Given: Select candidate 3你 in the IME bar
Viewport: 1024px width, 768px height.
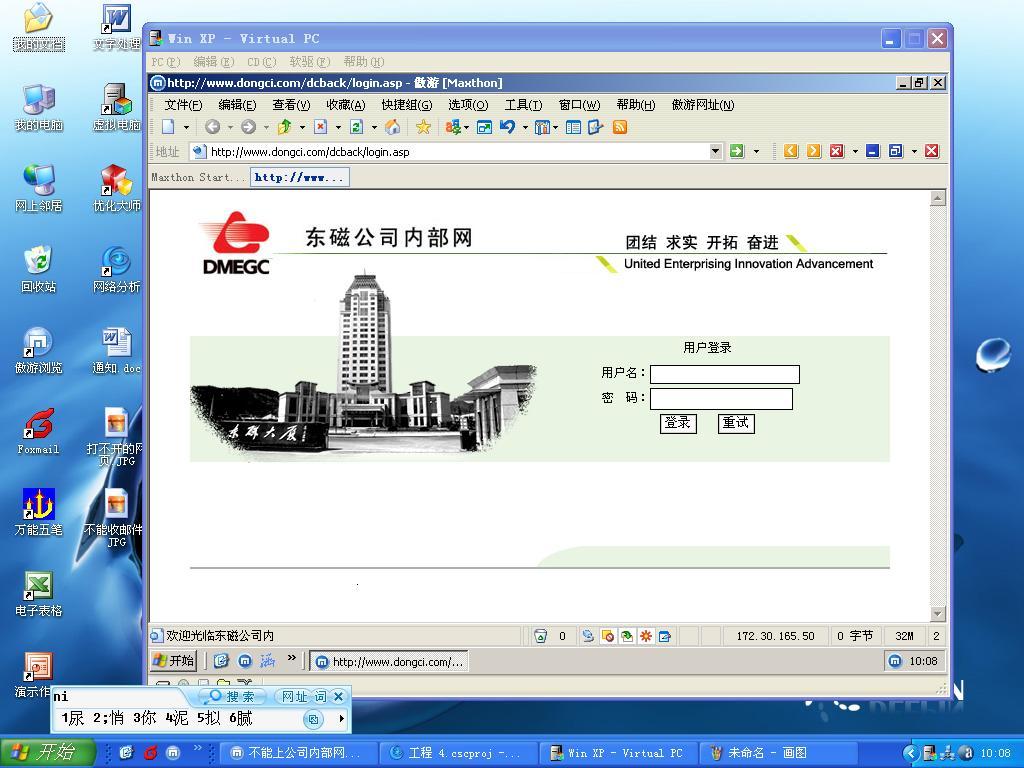Looking at the screenshot, I should (x=144, y=718).
